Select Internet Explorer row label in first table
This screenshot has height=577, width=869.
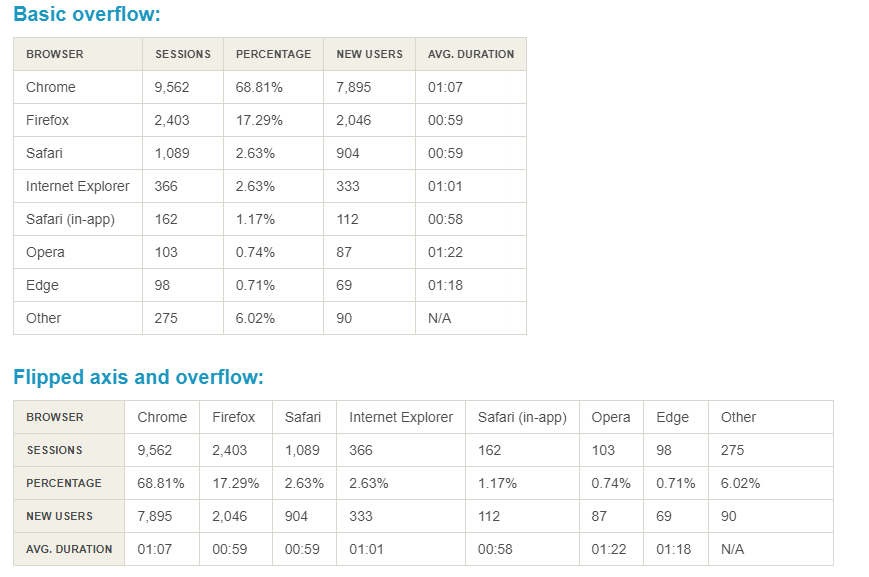78,186
